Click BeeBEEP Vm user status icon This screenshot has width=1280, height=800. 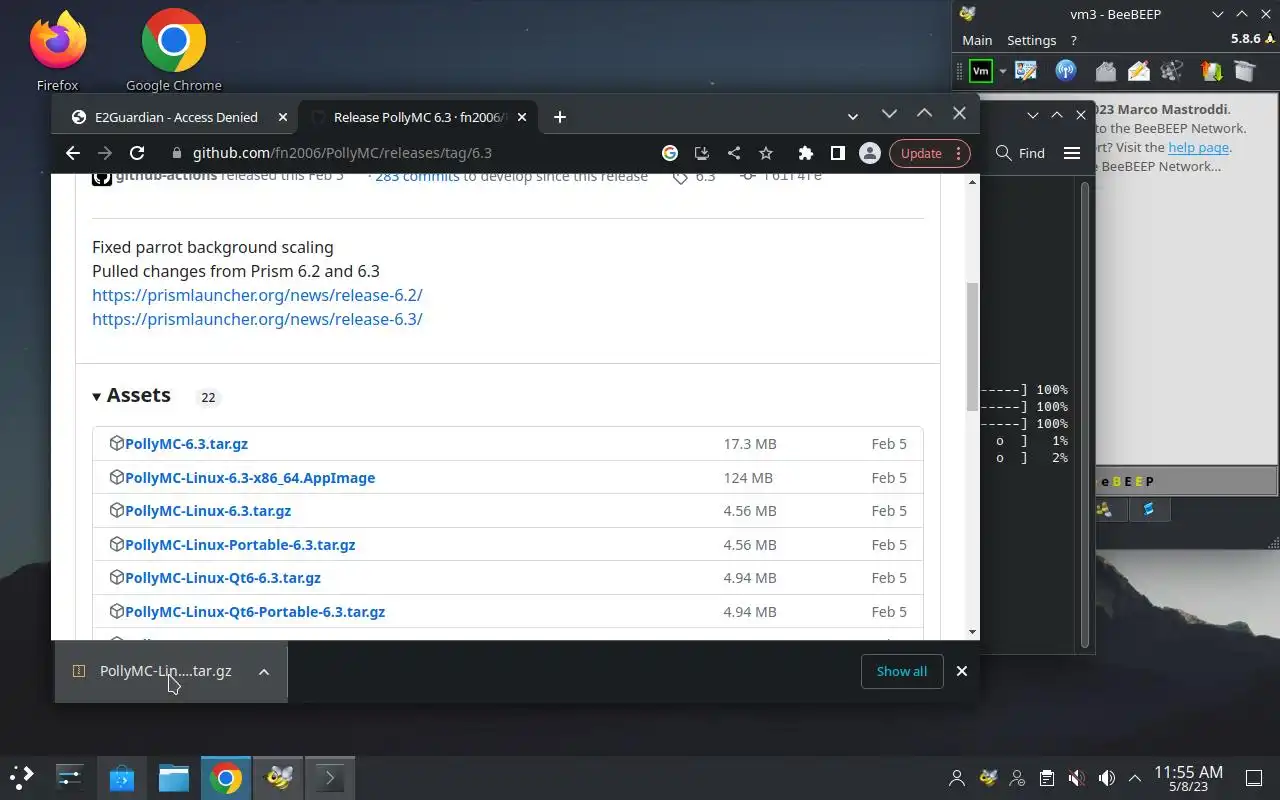point(981,71)
